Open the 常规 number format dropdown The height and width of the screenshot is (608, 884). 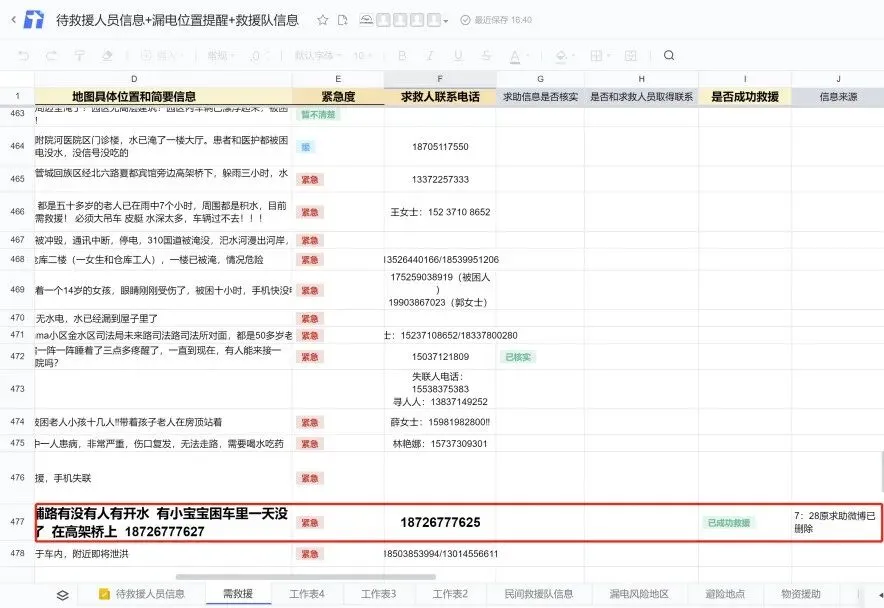coord(220,55)
